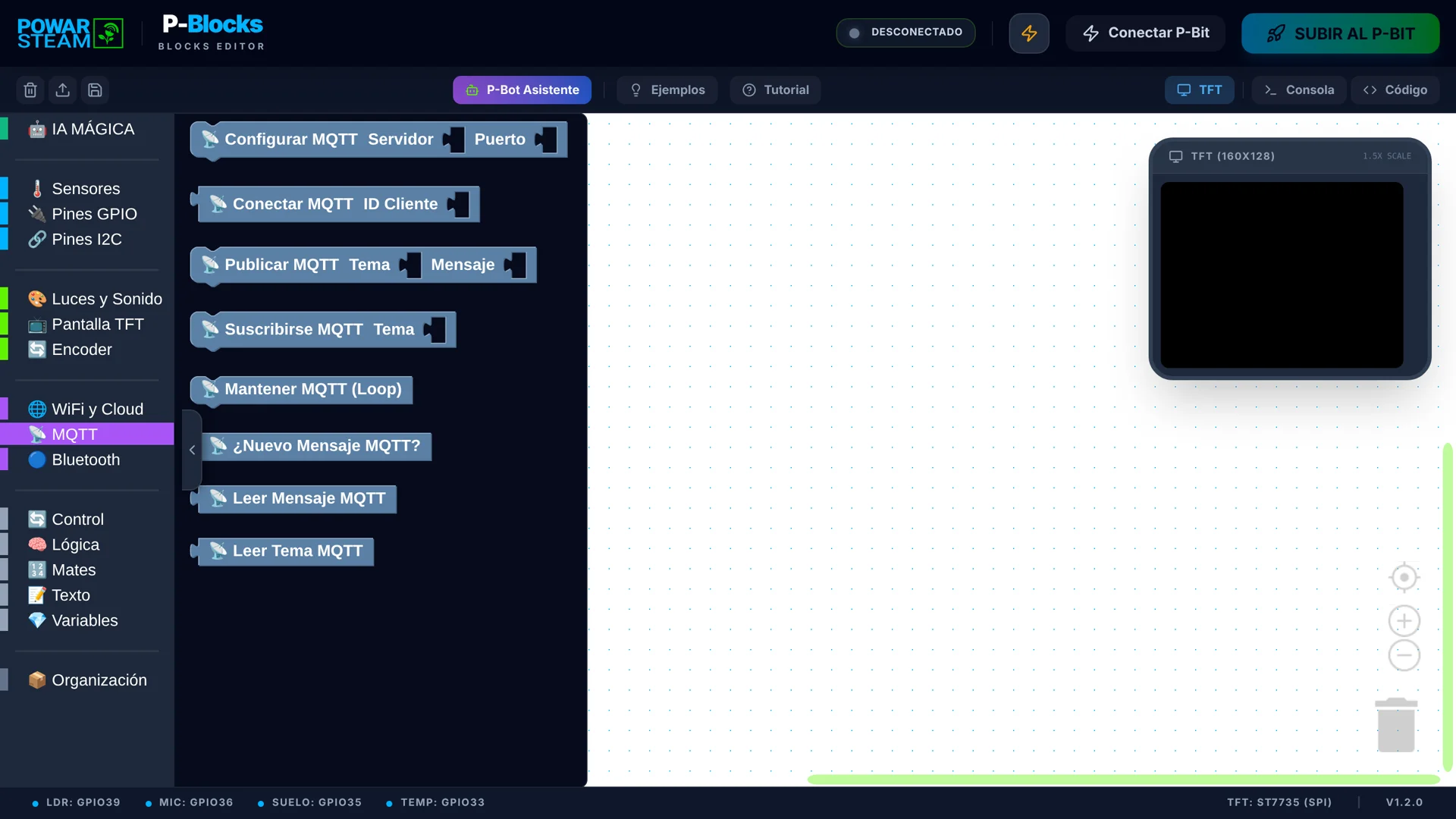Click the yellow lightning bolt button
Screen dimensions: 1456x819
(x=1029, y=33)
